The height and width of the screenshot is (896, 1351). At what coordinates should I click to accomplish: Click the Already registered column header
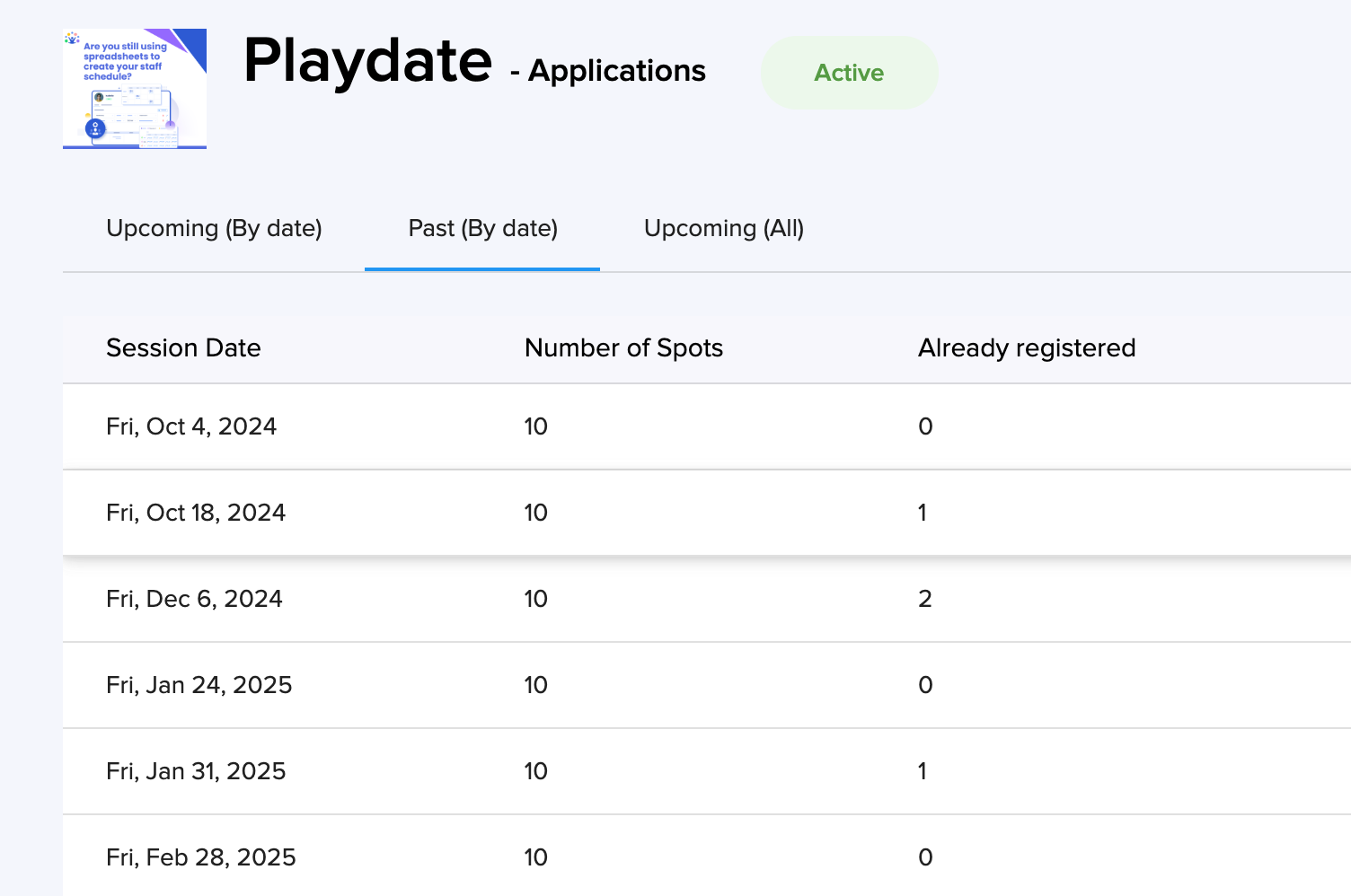1026,348
